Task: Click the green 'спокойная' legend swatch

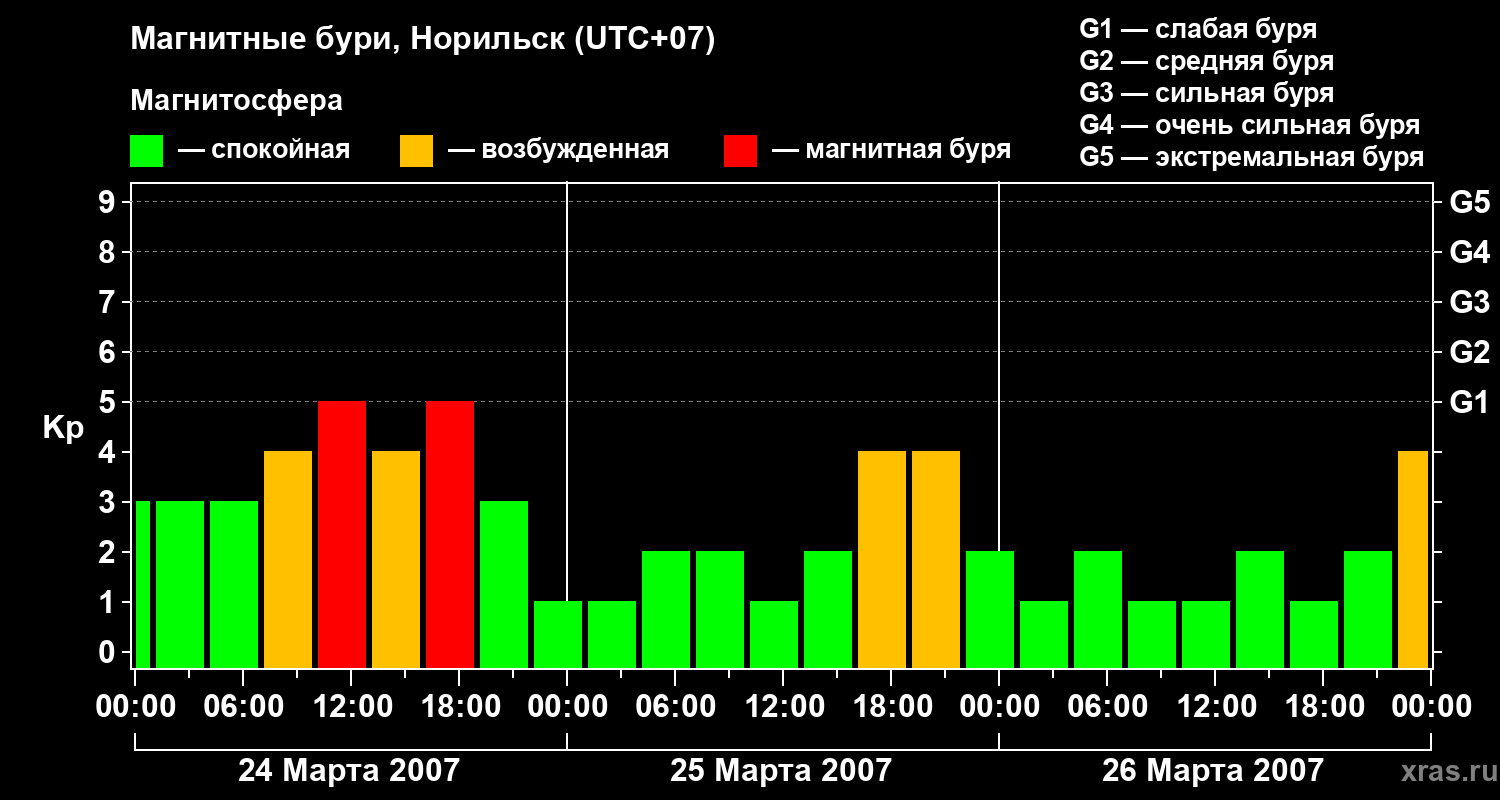Action: 147,151
